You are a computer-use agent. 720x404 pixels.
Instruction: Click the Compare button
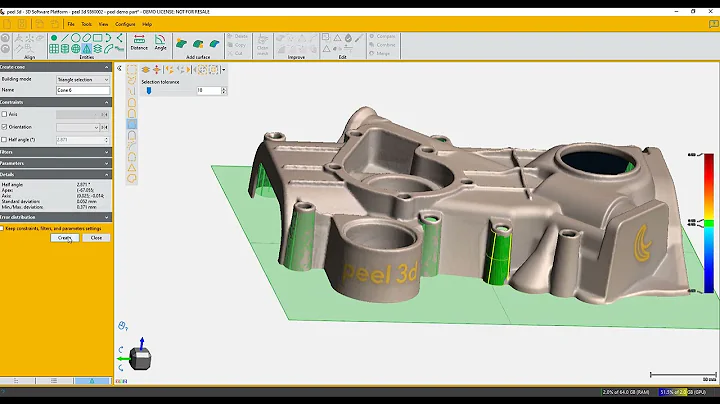point(382,36)
